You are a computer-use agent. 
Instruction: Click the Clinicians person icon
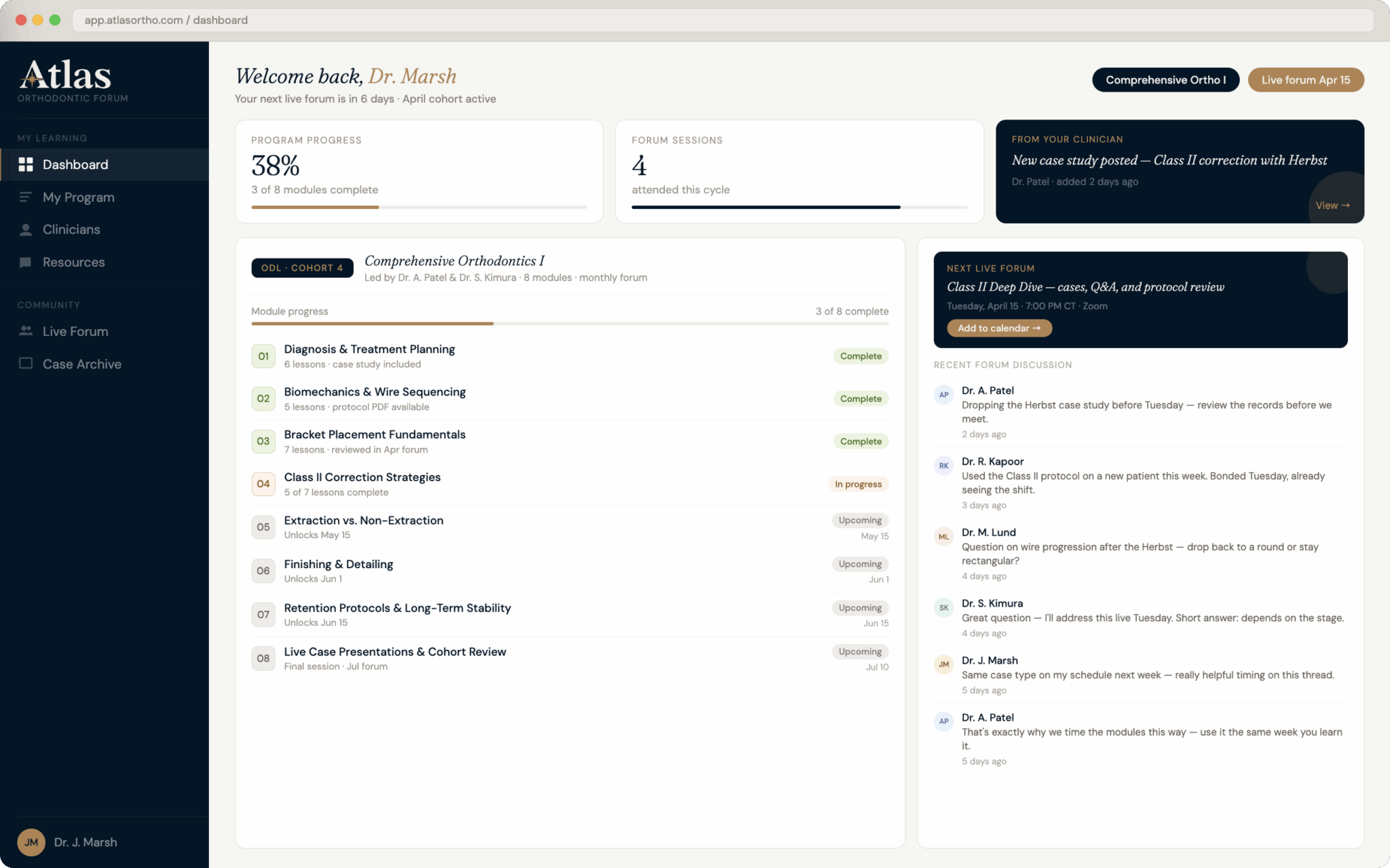tap(26, 229)
